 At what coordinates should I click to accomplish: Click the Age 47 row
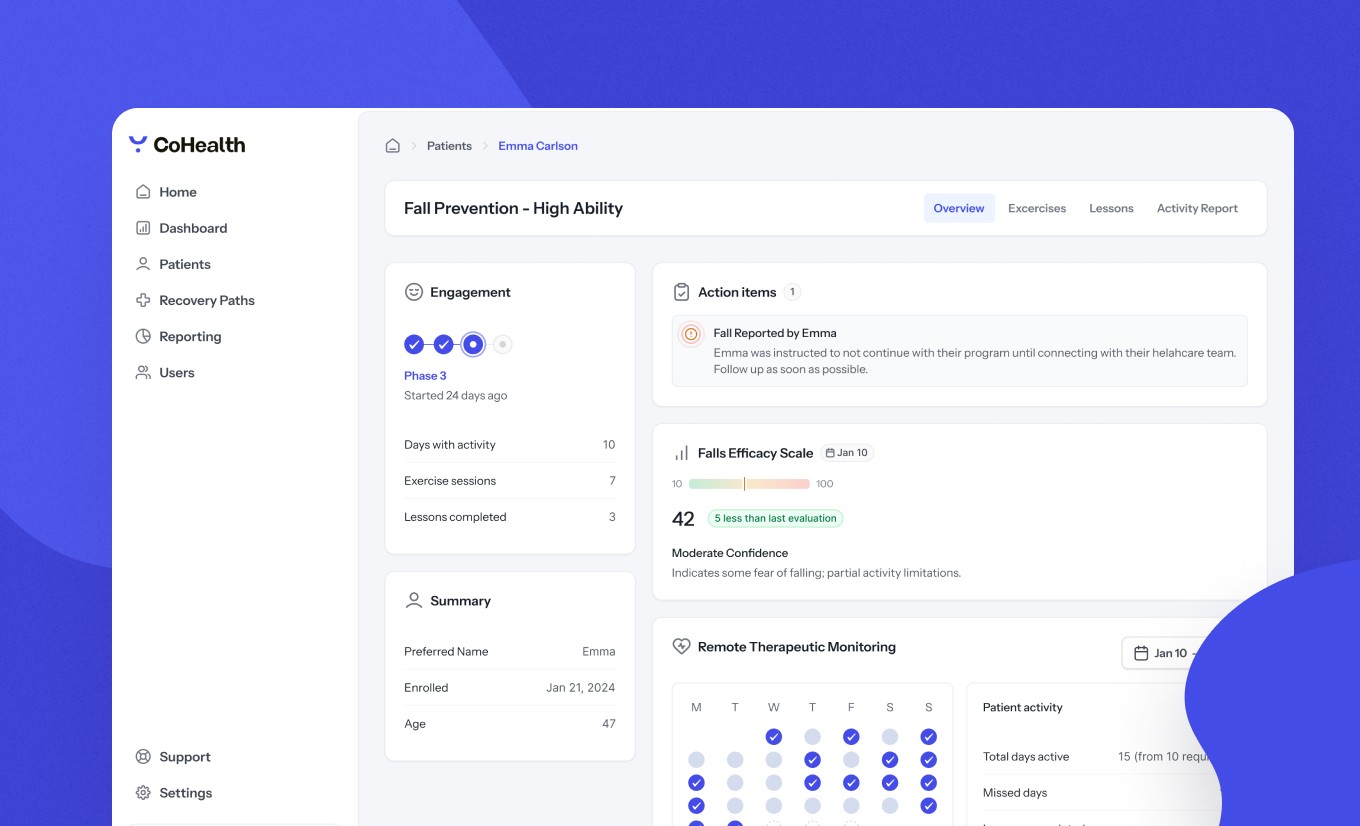pyautogui.click(x=510, y=724)
